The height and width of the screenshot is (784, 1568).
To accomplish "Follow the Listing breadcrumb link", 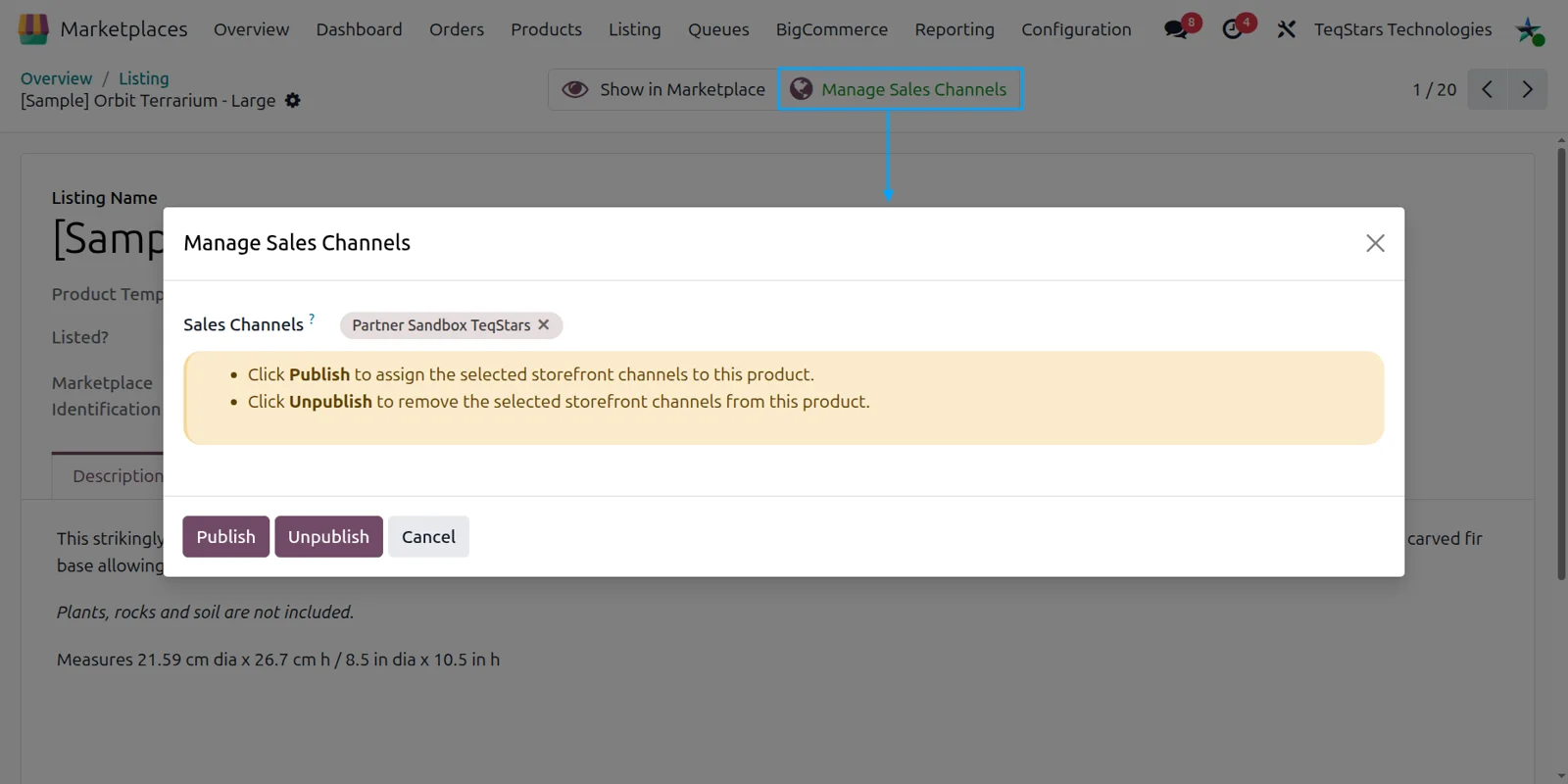I will coord(144,78).
